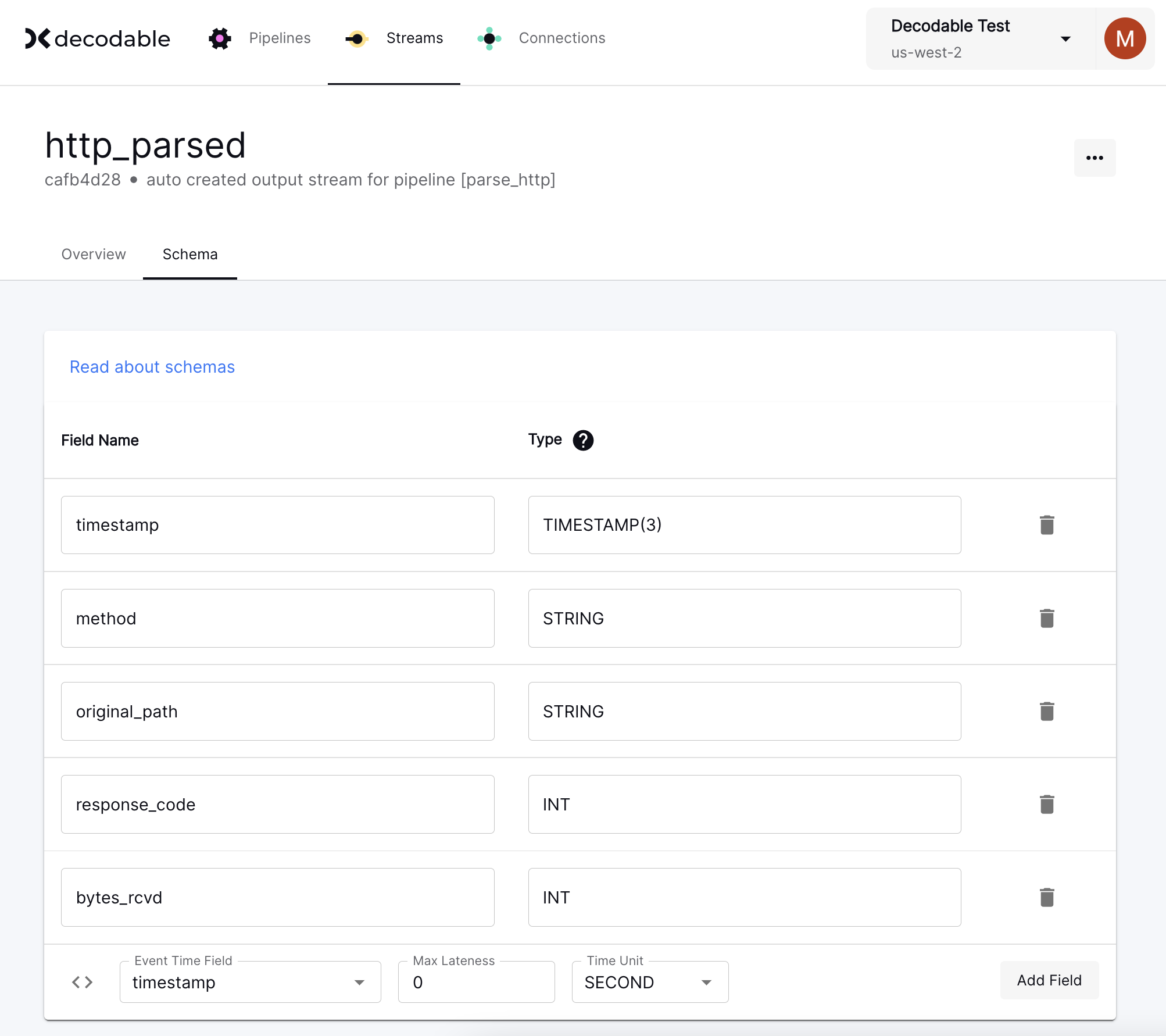Open Read about schemas link
1166x1036 pixels.
(152, 367)
